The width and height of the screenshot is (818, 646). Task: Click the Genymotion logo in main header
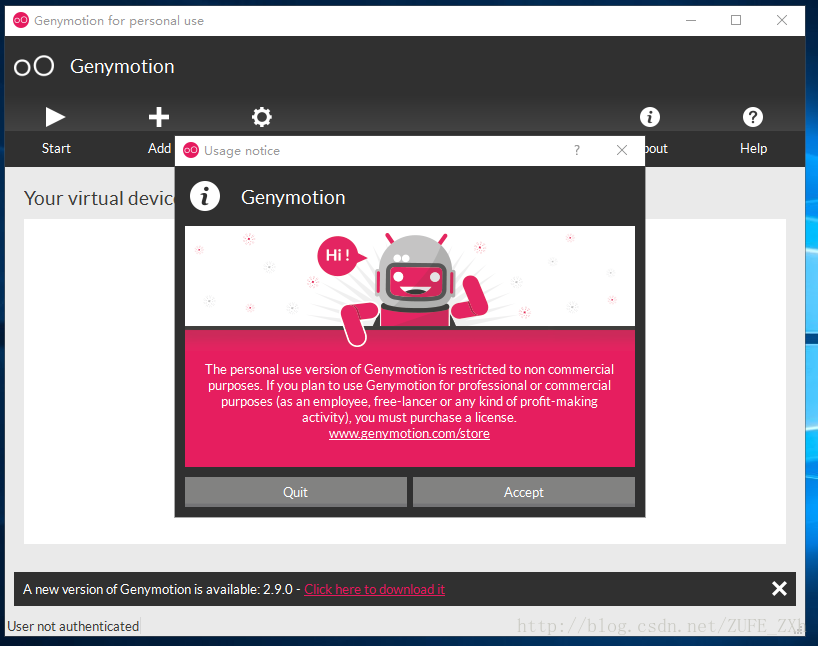[34, 66]
